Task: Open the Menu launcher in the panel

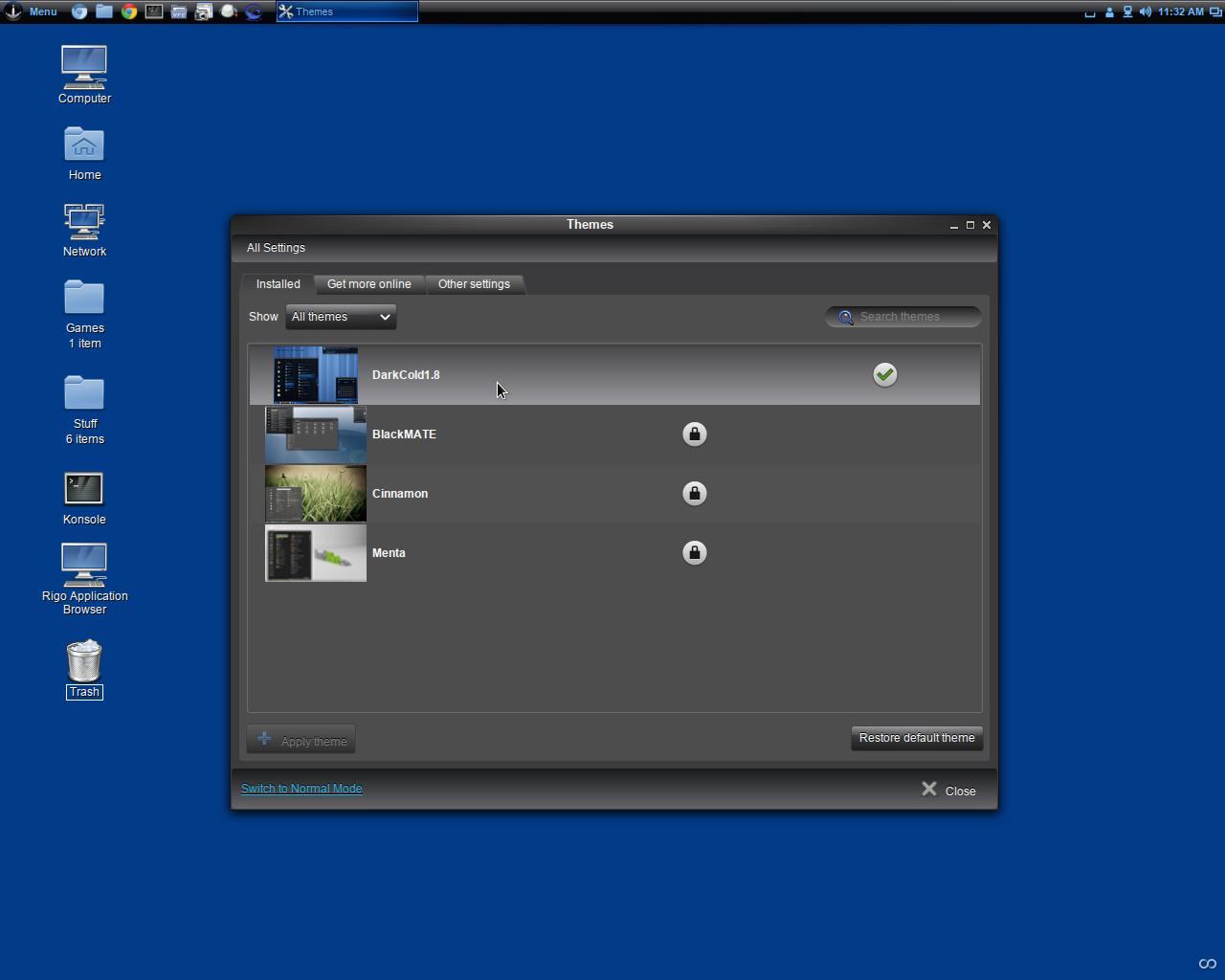Action: 32,11
